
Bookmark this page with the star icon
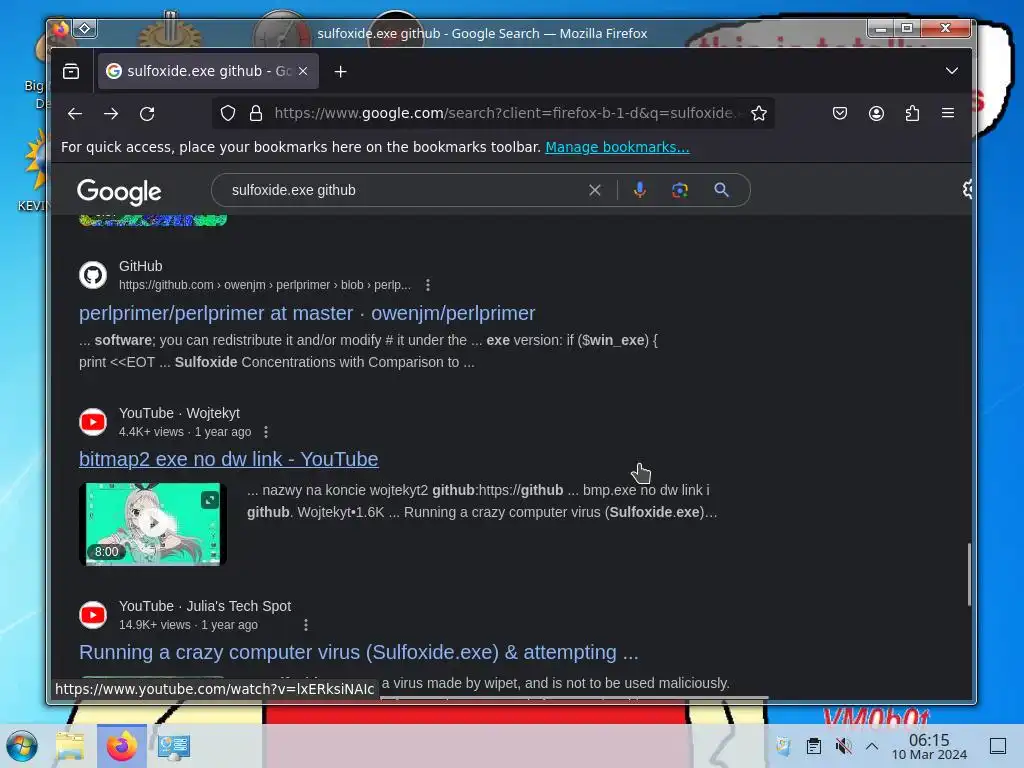759,114
